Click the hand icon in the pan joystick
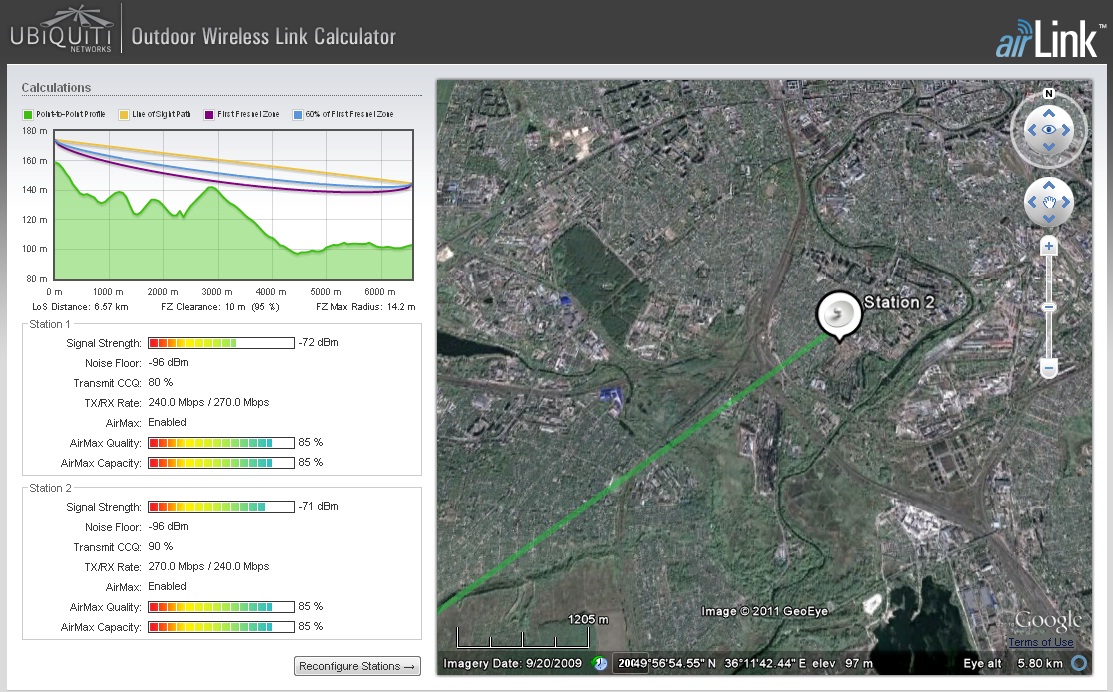Viewport: 1113px width, 692px height. click(1049, 203)
